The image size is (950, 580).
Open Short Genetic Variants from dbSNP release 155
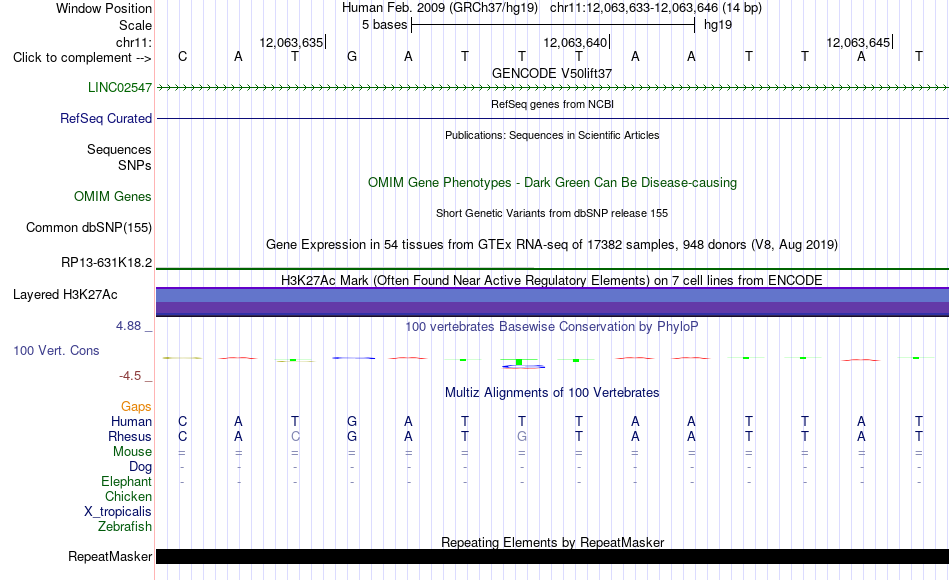[x=552, y=213]
